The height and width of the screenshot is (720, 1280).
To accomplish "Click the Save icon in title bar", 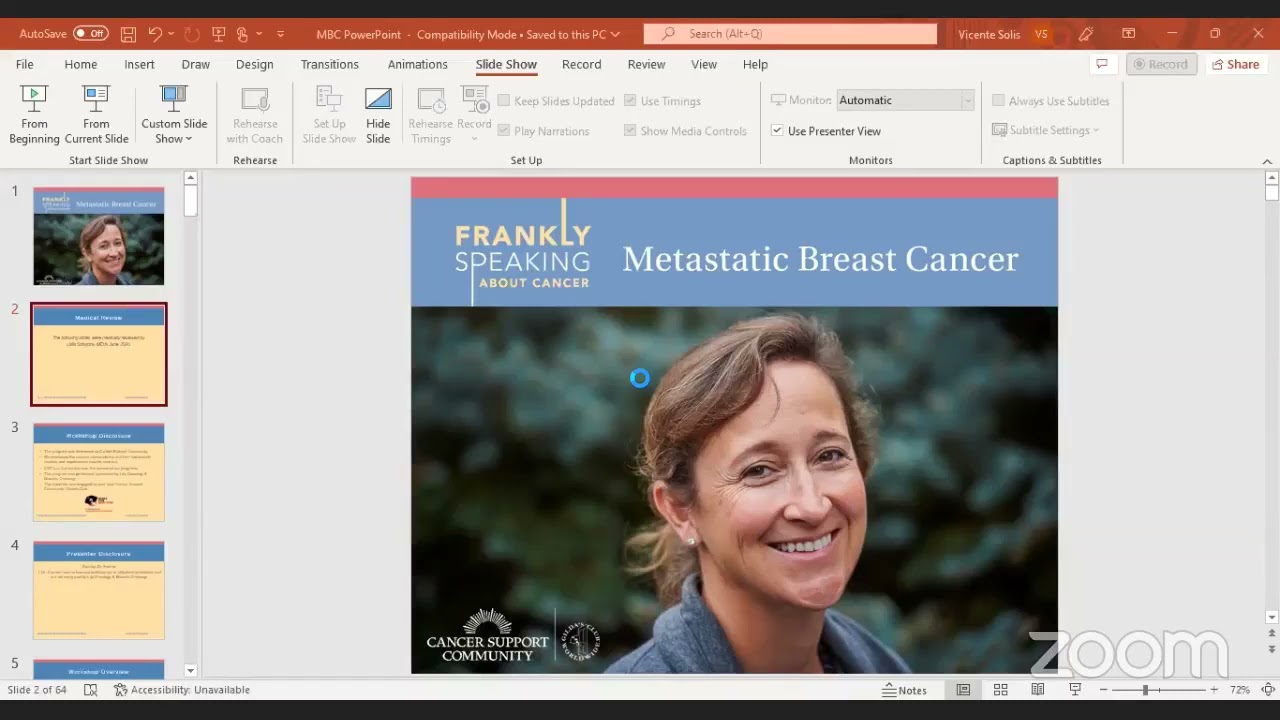I will coord(128,34).
